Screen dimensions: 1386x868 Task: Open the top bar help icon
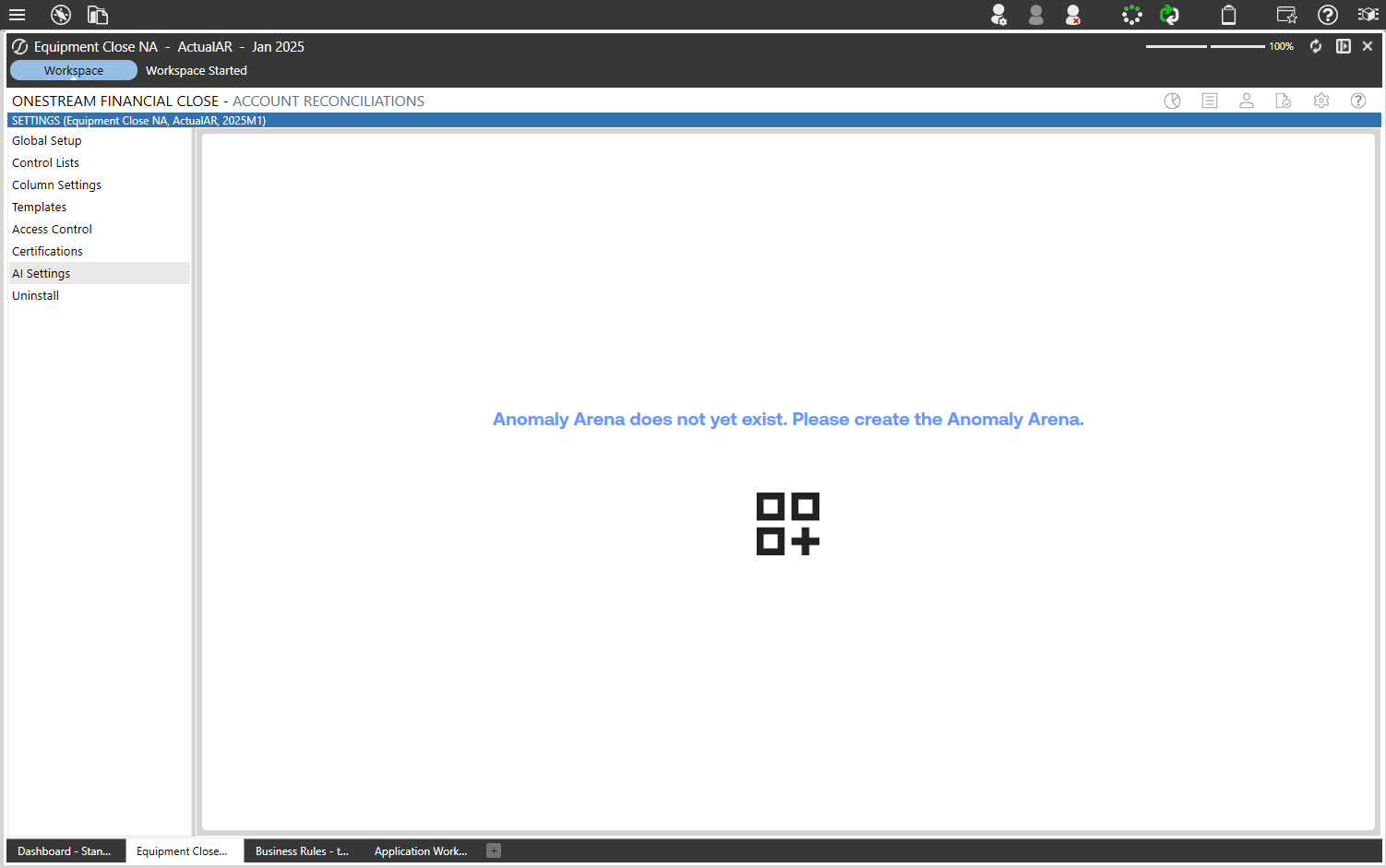1328,15
